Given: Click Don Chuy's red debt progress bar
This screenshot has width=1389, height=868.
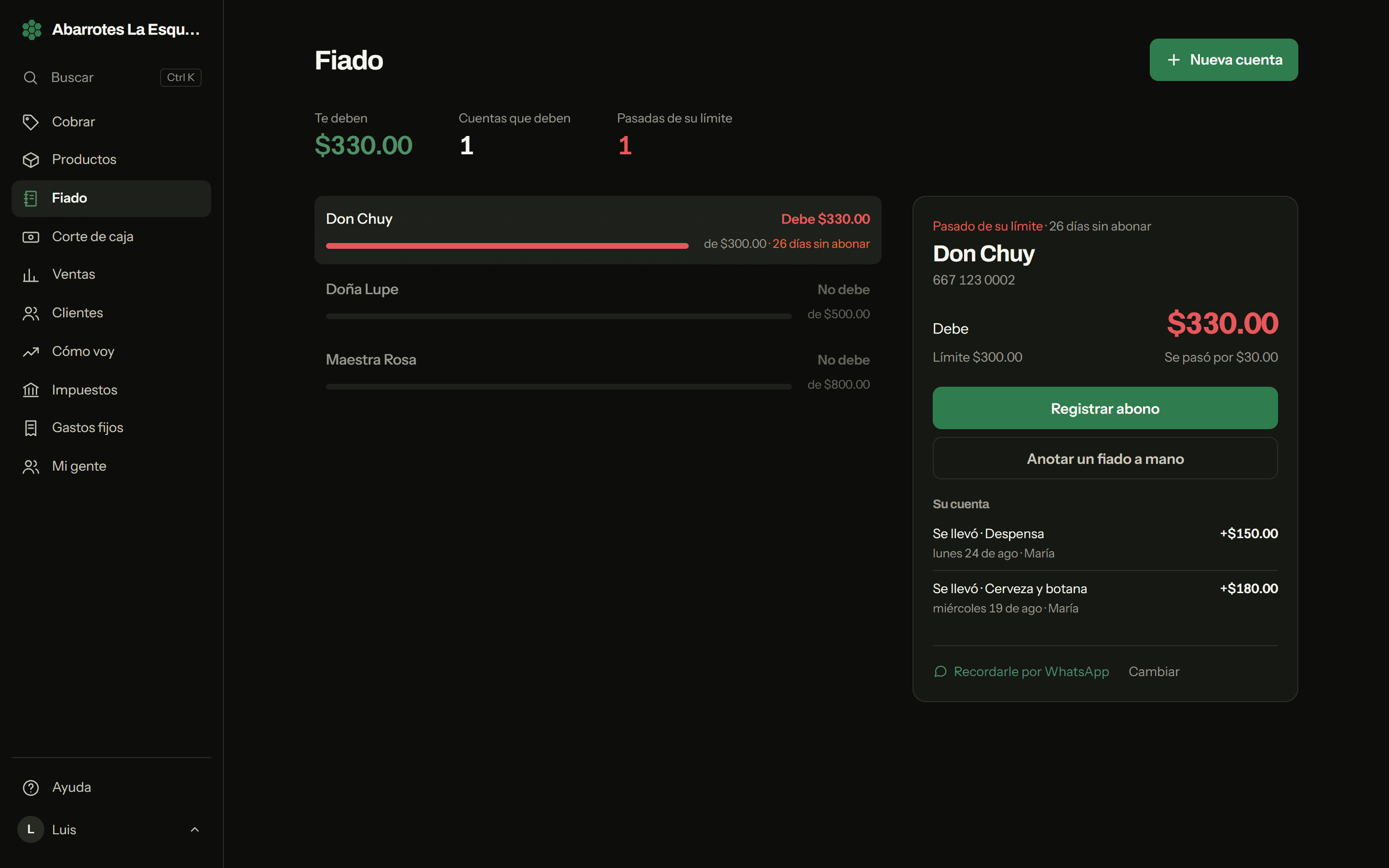Looking at the screenshot, I should [x=507, y=246].
